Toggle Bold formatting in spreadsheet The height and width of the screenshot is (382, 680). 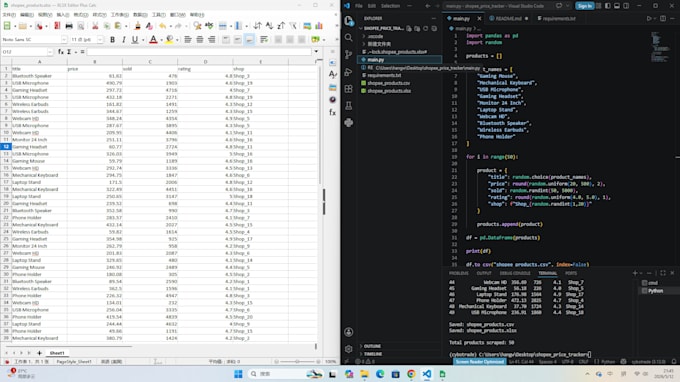pos(112,39)
